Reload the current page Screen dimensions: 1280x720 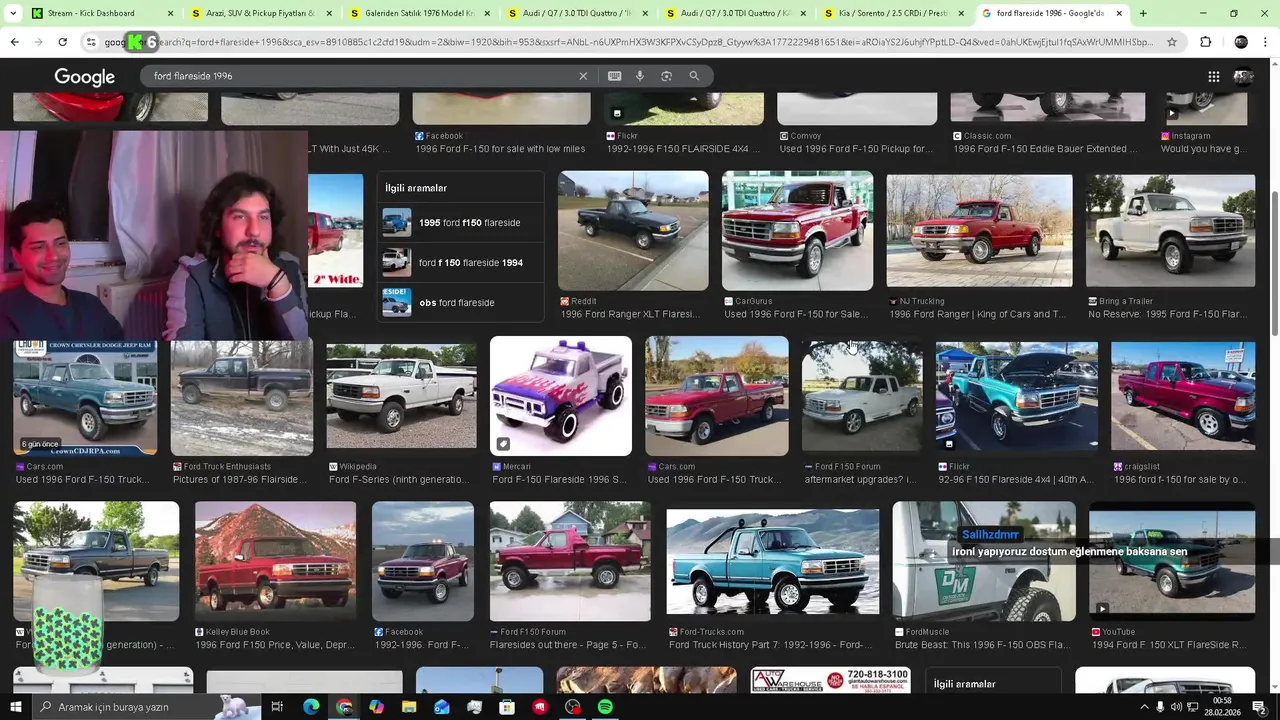[x=62, y=42]
